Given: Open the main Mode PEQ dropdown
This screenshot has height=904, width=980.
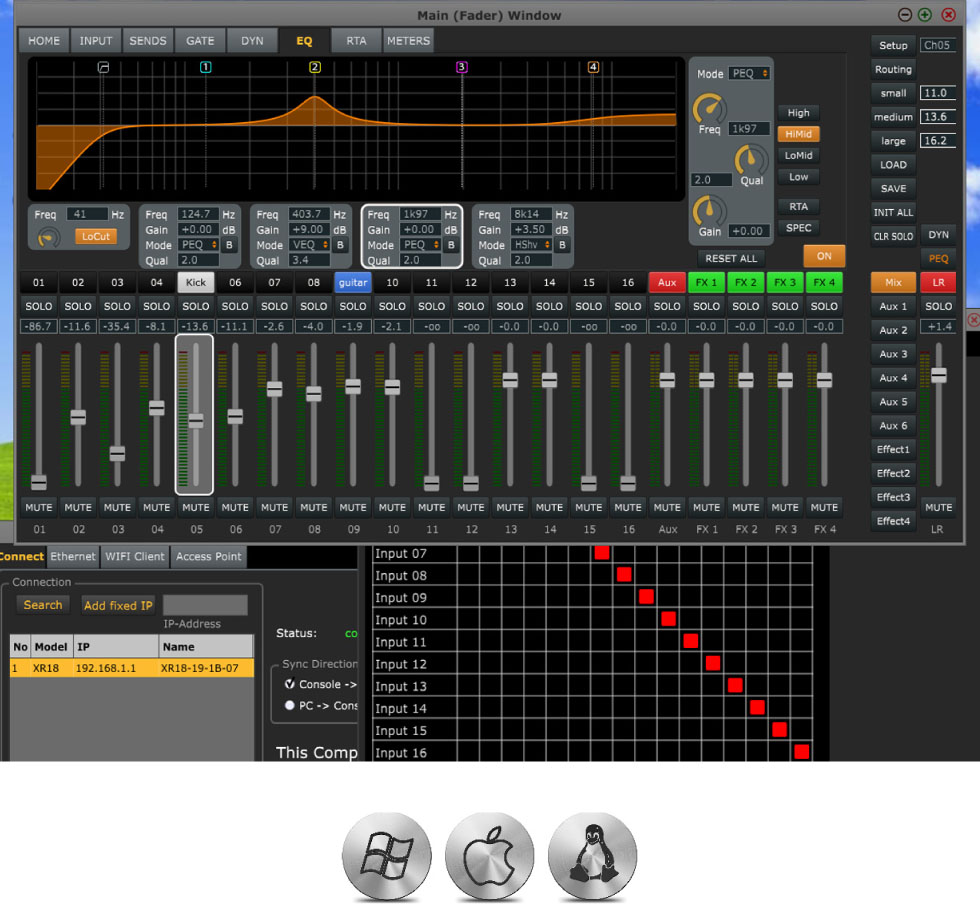Looking at the screenshot, I should point(749,74).
